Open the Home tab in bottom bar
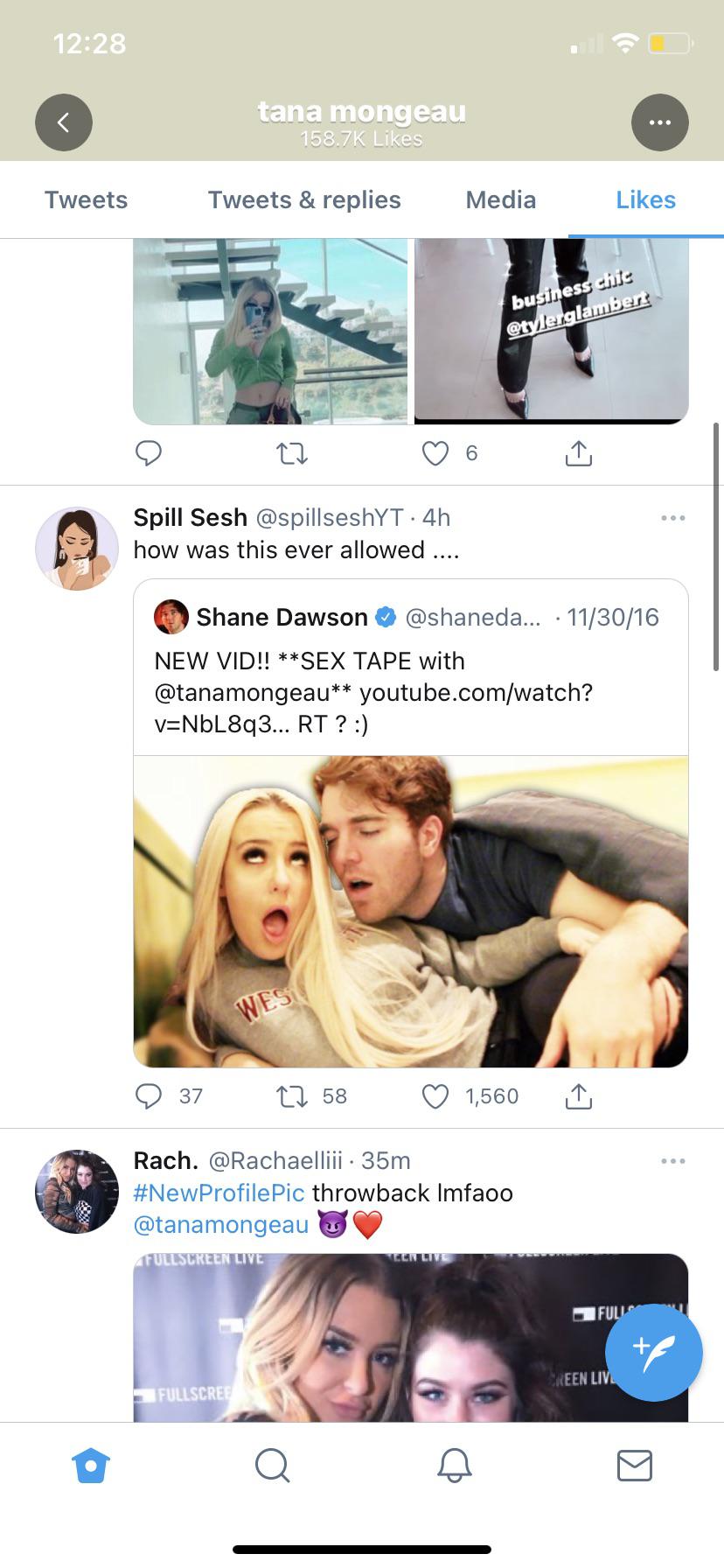The width and height of the screenshot is (724, 1568). (92, 1465)
